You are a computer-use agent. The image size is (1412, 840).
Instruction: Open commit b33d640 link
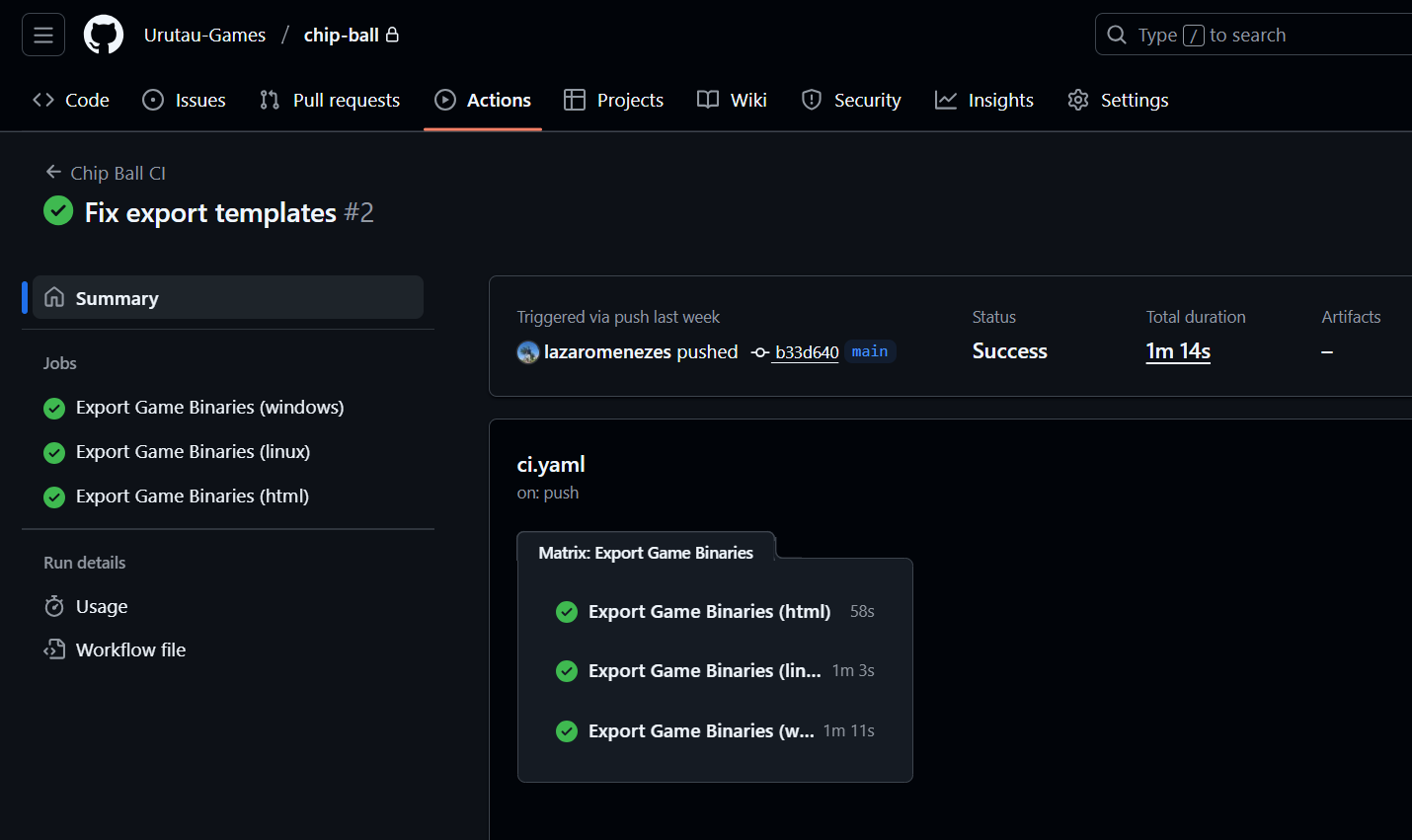[807, 352]
